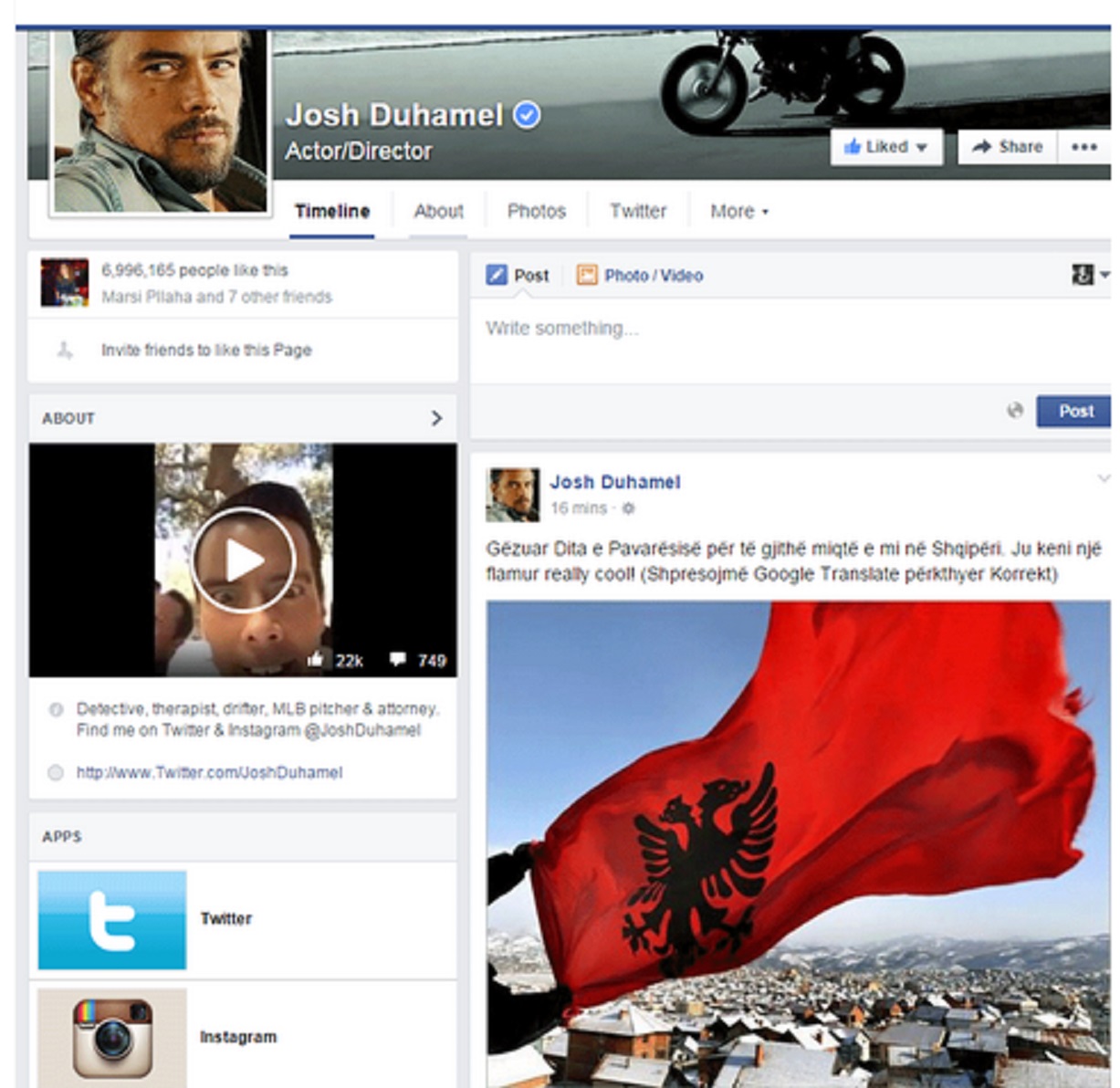Open the posting identity selector dropdown

1090,275
